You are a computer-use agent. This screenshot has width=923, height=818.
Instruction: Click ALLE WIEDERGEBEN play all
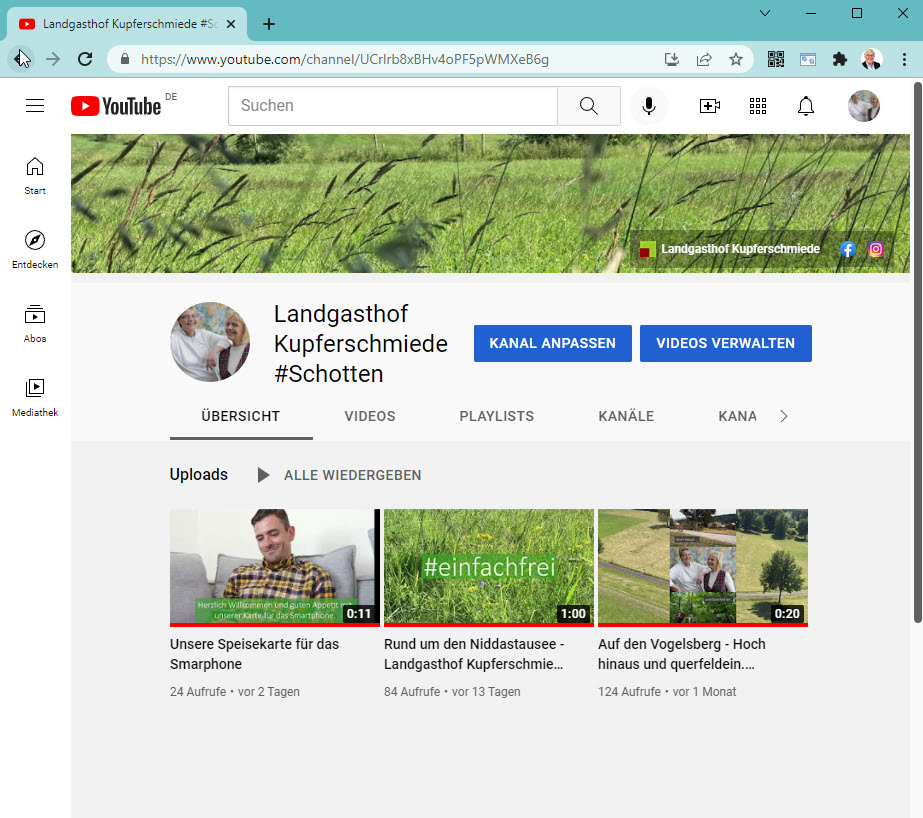click(x=339, y=475)
